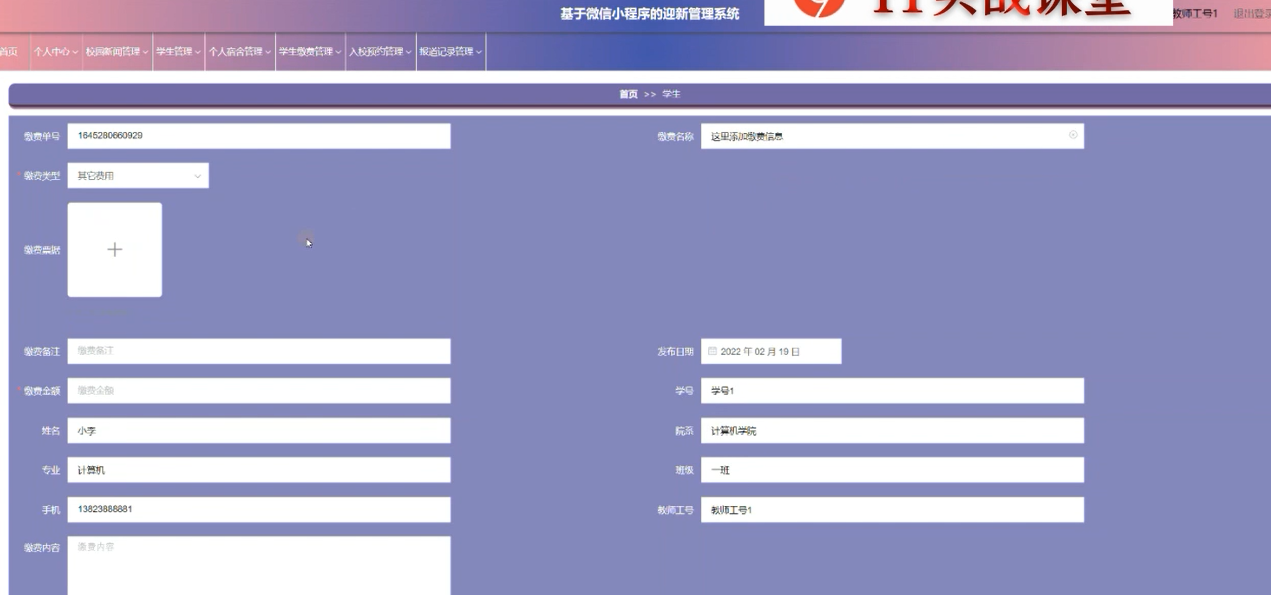
Task: Click the 教师工号1 username at top
Action: pyautogui.click(x=1196, y=13)
